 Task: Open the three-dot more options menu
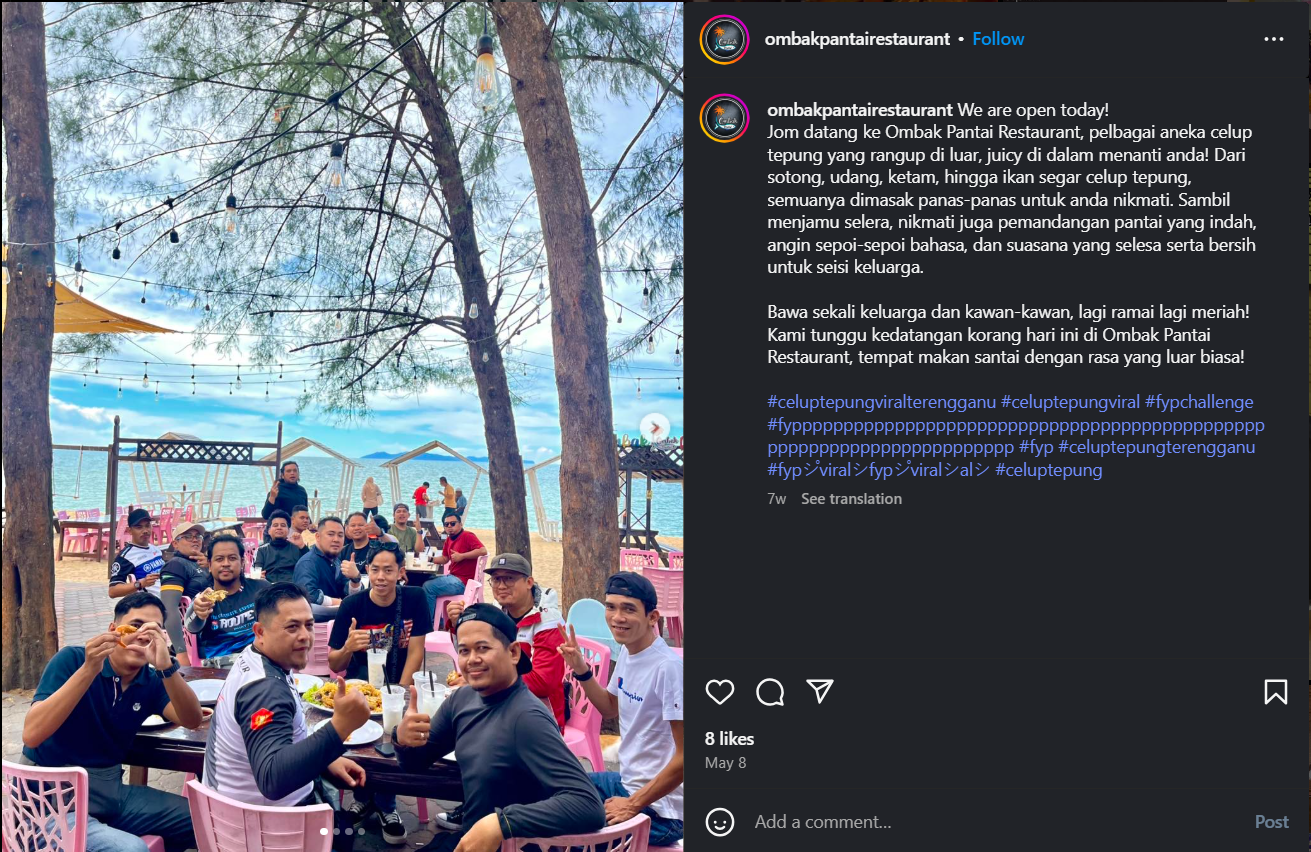click(1274, 39)
